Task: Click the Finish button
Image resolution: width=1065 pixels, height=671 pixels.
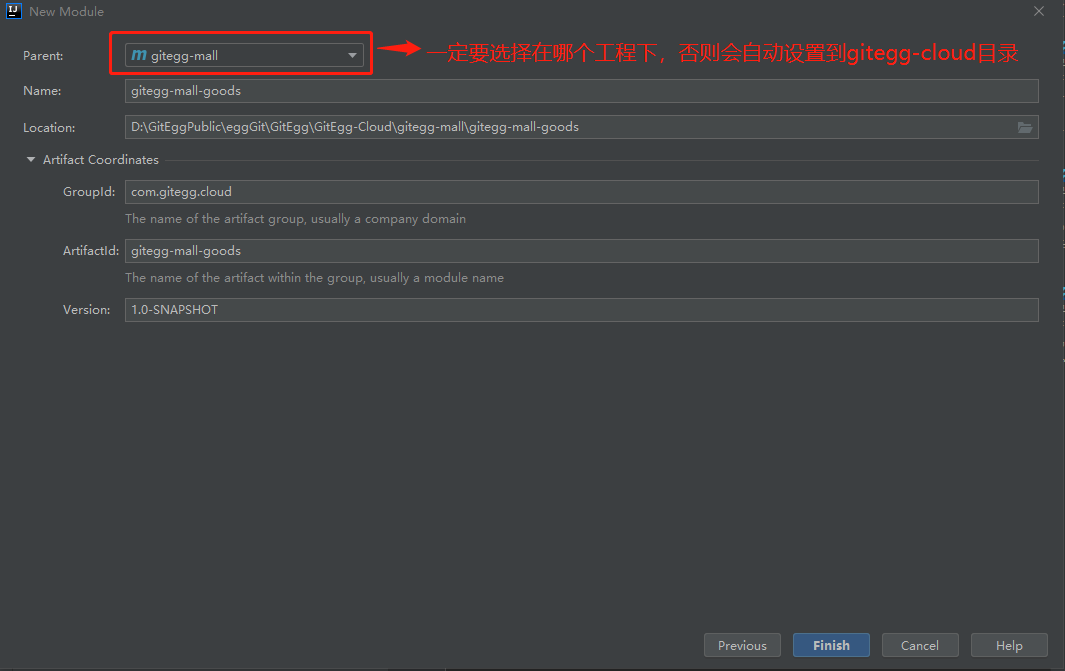Action: 831,645
